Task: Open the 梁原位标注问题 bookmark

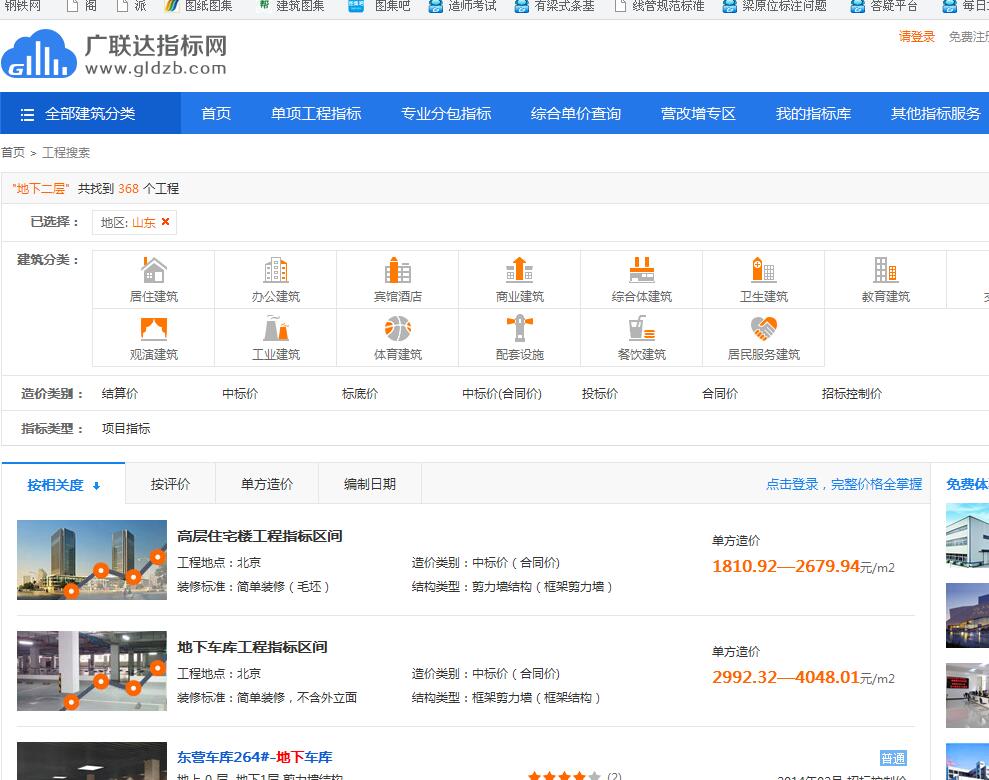Action: pos(775,6)
